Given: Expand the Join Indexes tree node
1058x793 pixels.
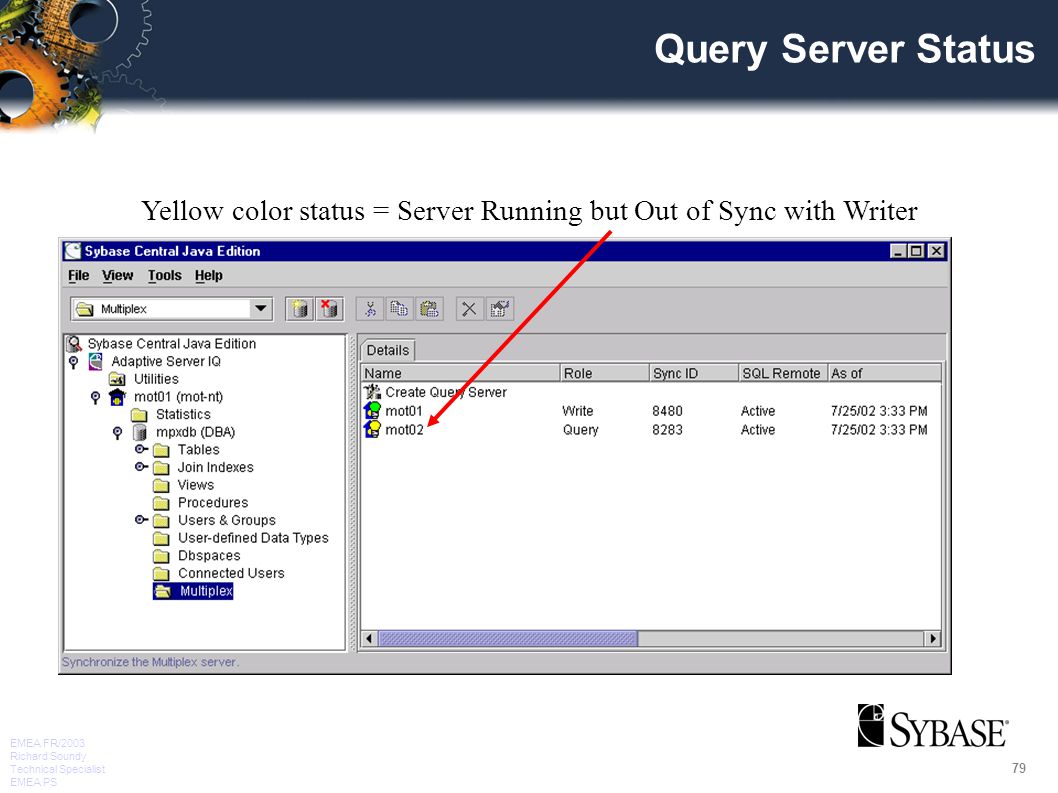Looking at the screenshot, I should (x=141, y=466).
